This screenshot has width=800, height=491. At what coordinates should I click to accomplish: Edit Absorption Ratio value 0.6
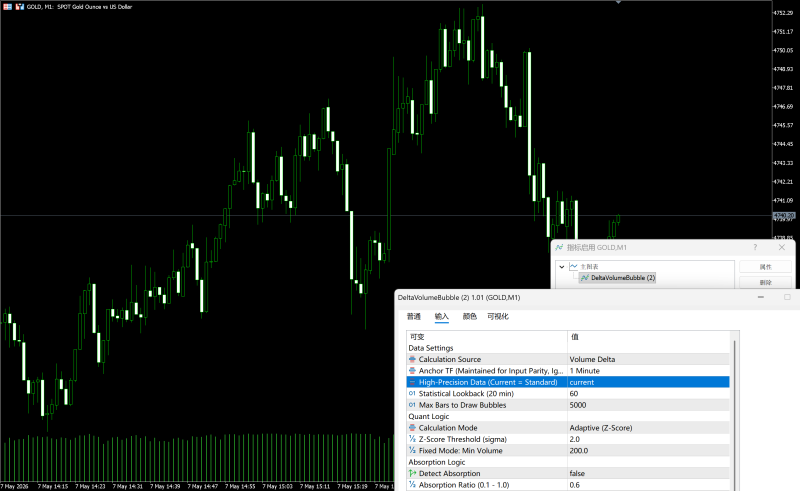[x=648, y=485]
